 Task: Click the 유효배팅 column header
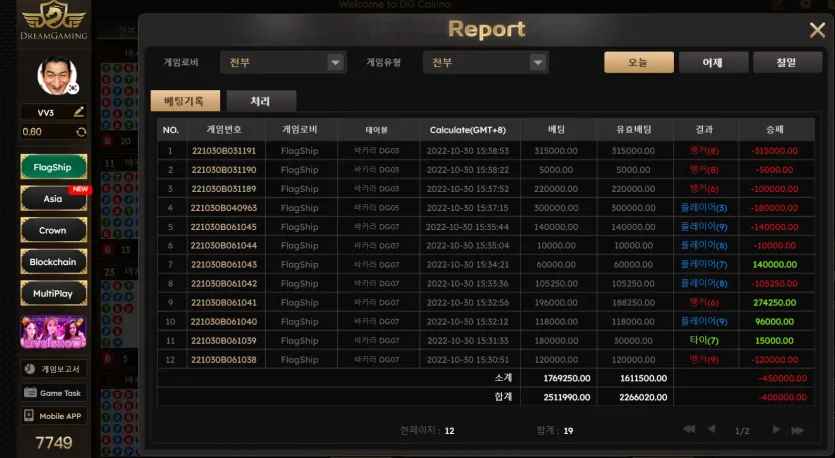point(634,129)
